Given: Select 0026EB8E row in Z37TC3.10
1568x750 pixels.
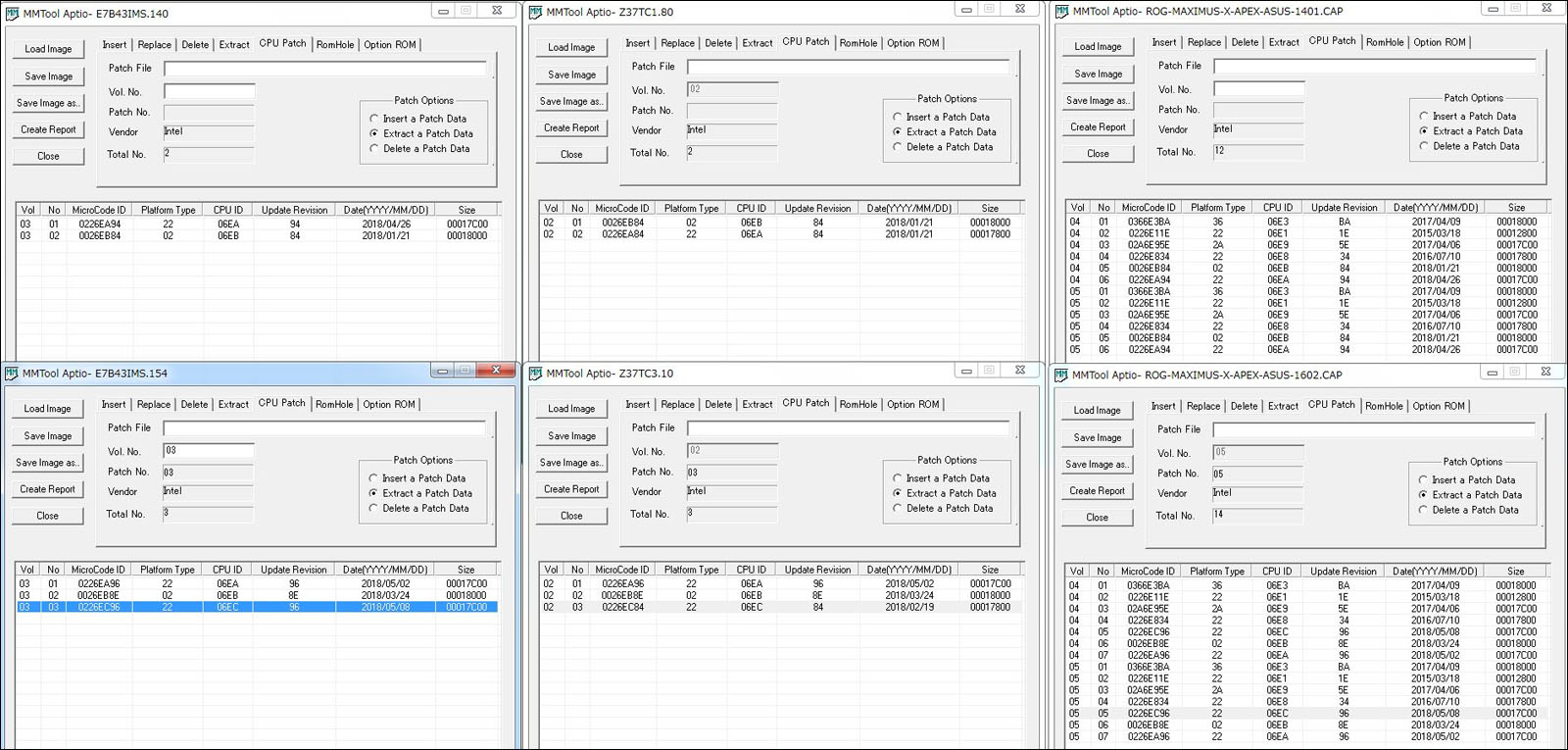Looking at the screenshot, I should click(780, 596).
